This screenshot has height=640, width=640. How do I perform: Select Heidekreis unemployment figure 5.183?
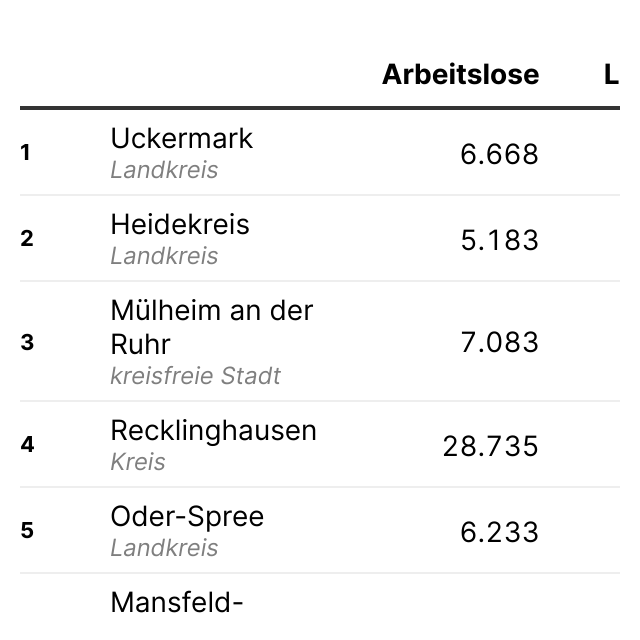pyautogui.click(x=499, y=240)
